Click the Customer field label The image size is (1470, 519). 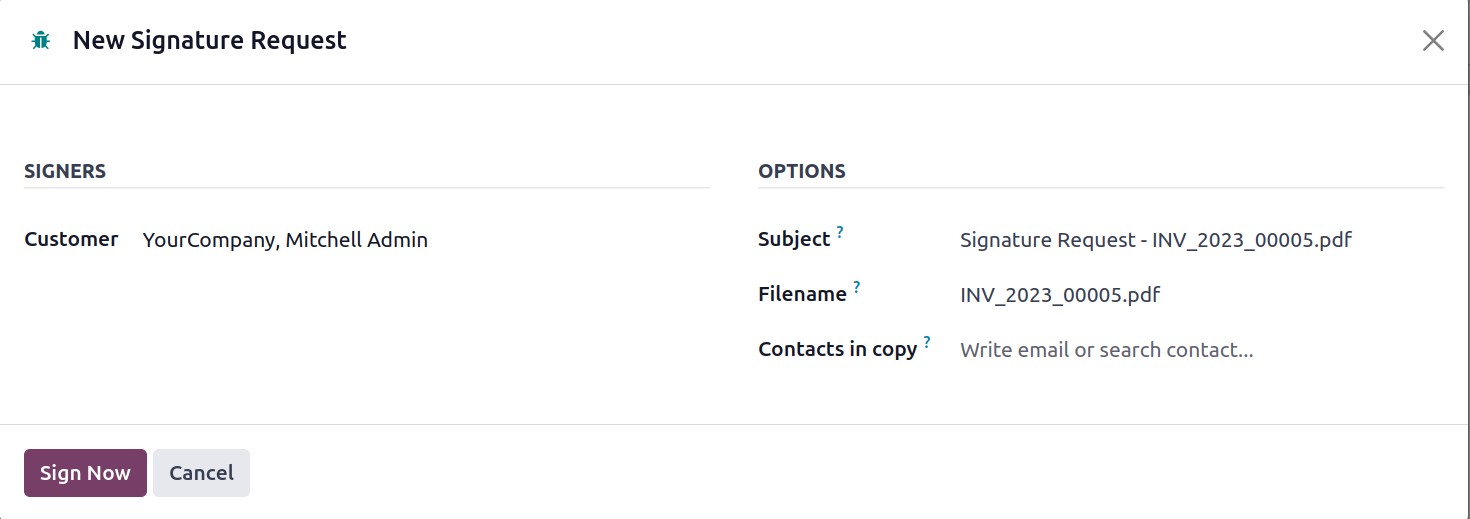(71, 240)
